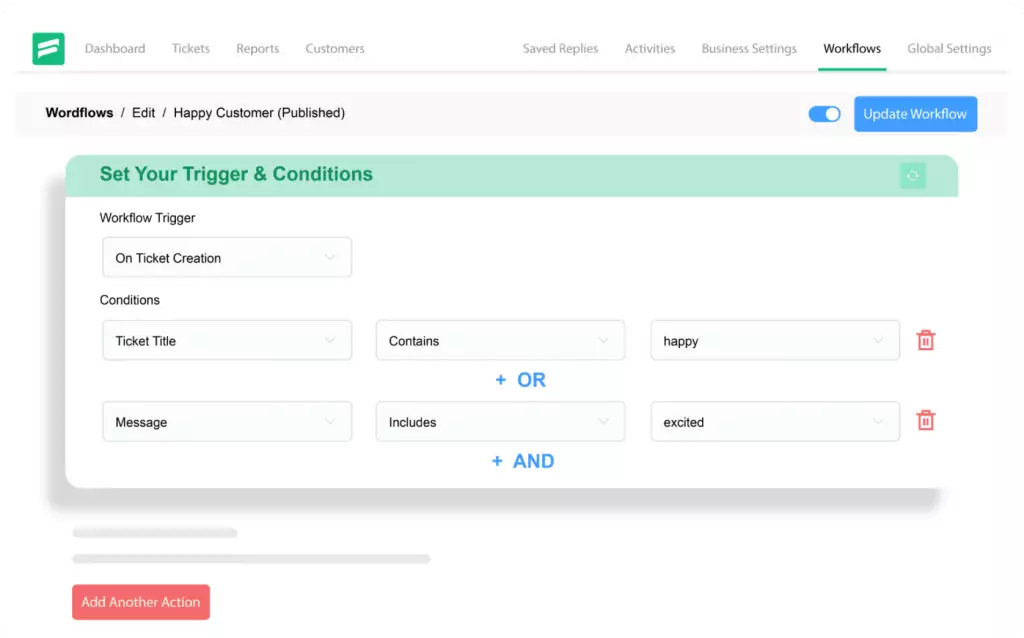The height and width of the screenshot is (638, 1024).
Task: Open the Customers tab
Action: (335, 48)
